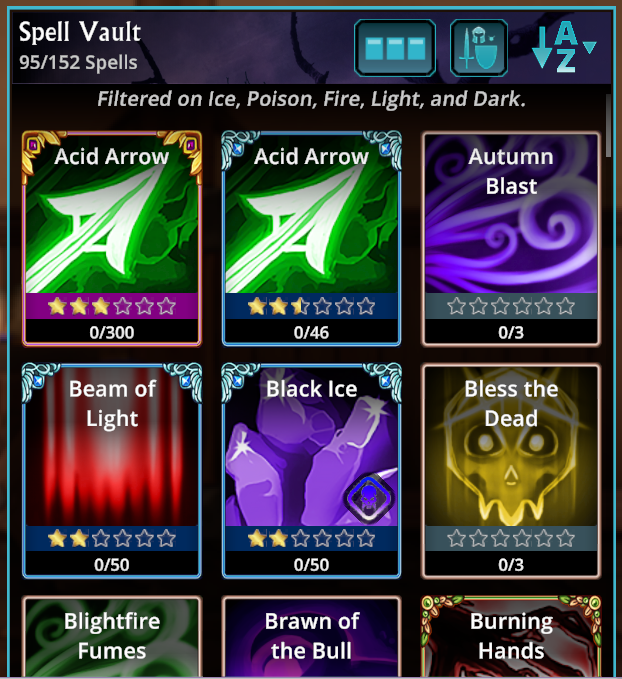622x679 pixels.
Task: Click the star rating on gold Acid Arrow
Action: coord(112,306)
